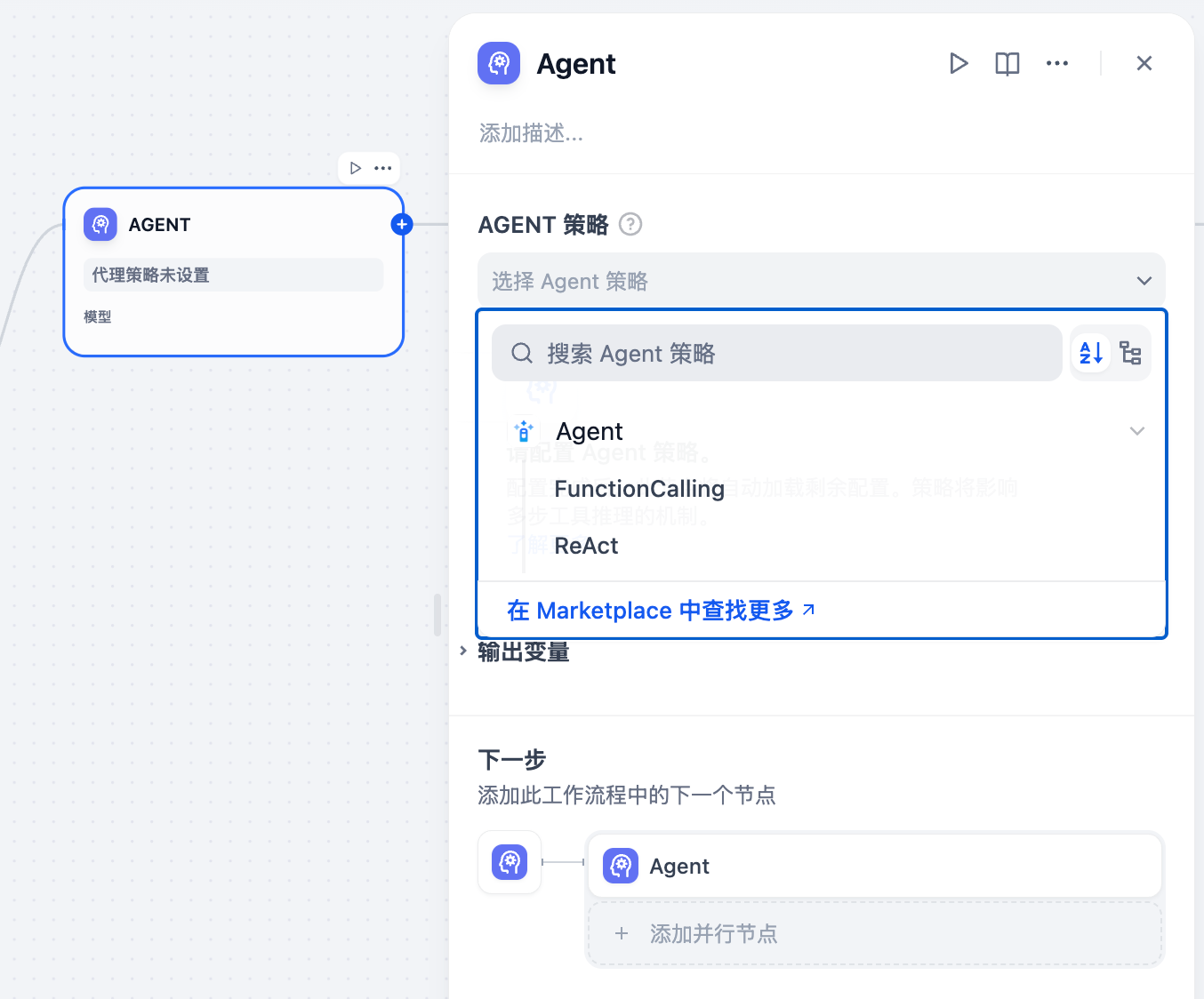Screen dimensions: 1204x999
Task: Open the help docs book icon
Action: point(1007,63)
